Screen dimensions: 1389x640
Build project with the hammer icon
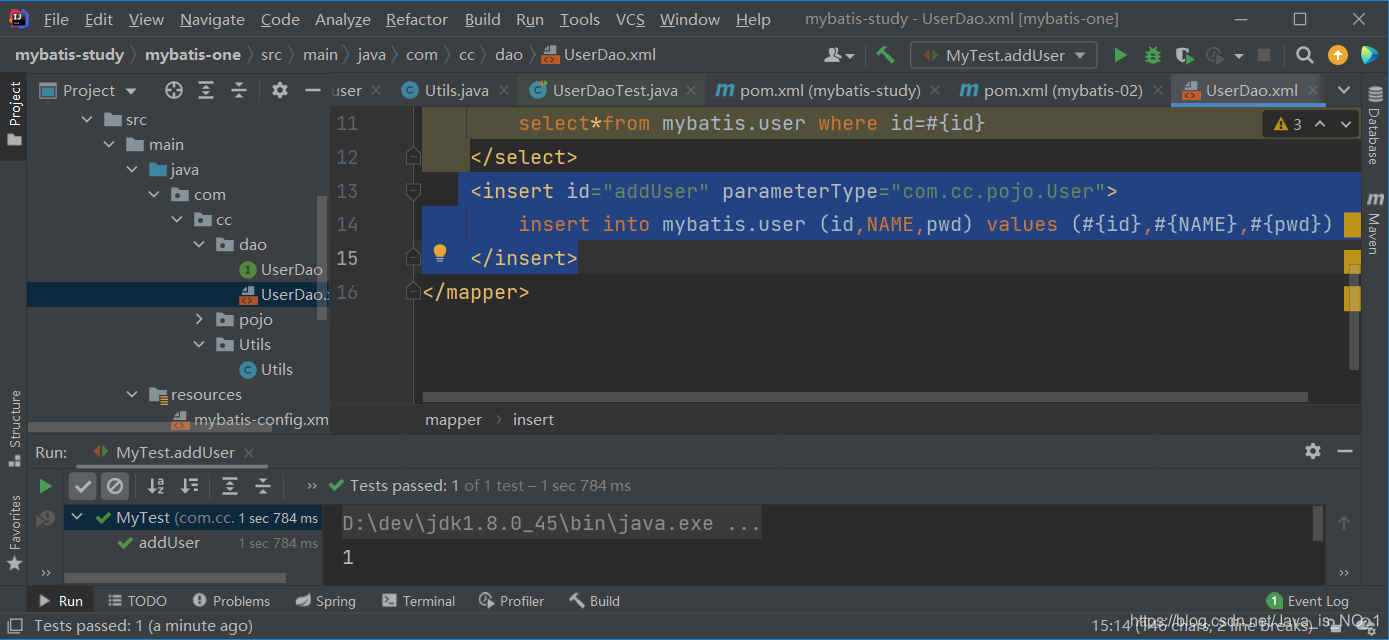pos(886,55)
